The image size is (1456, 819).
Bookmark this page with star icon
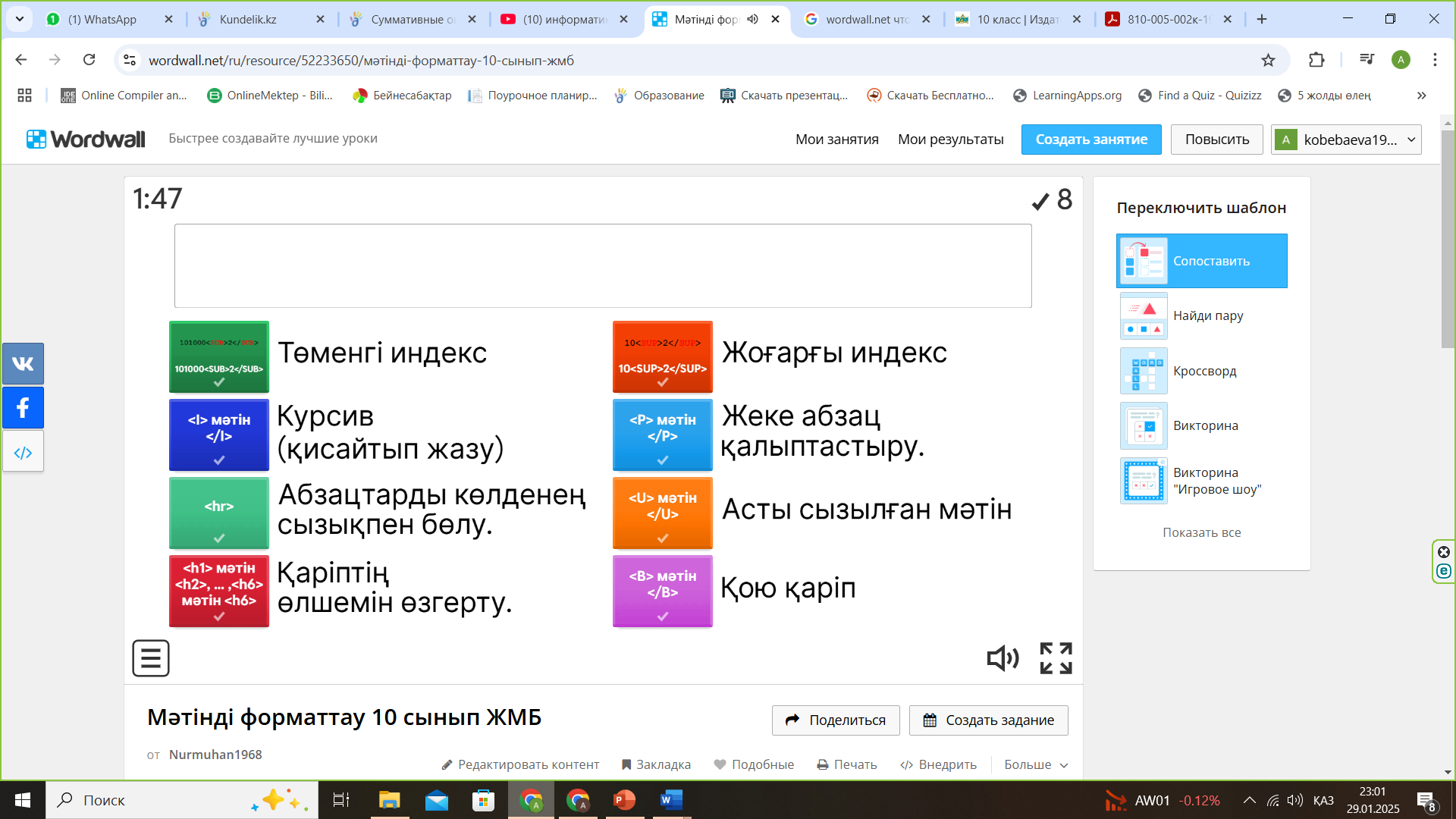pos(1268,60)
